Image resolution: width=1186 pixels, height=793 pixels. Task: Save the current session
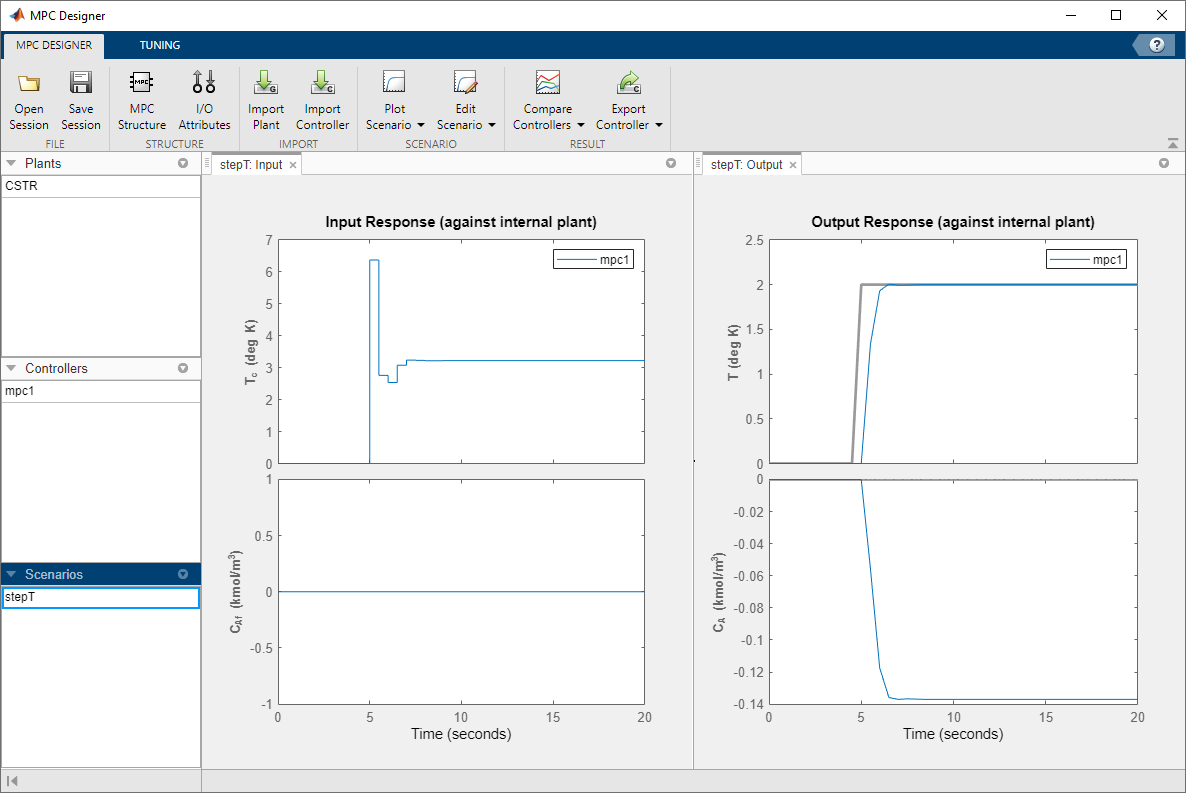point(81,97)
